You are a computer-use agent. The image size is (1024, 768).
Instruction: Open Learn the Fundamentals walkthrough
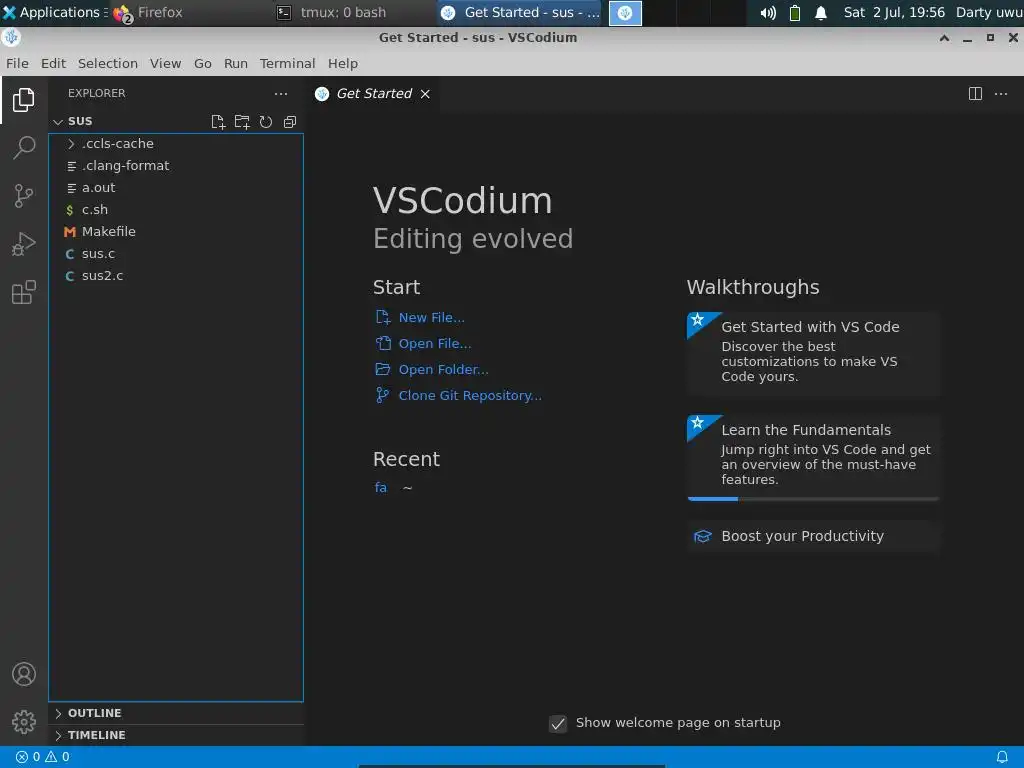click(x=813, y=456)
